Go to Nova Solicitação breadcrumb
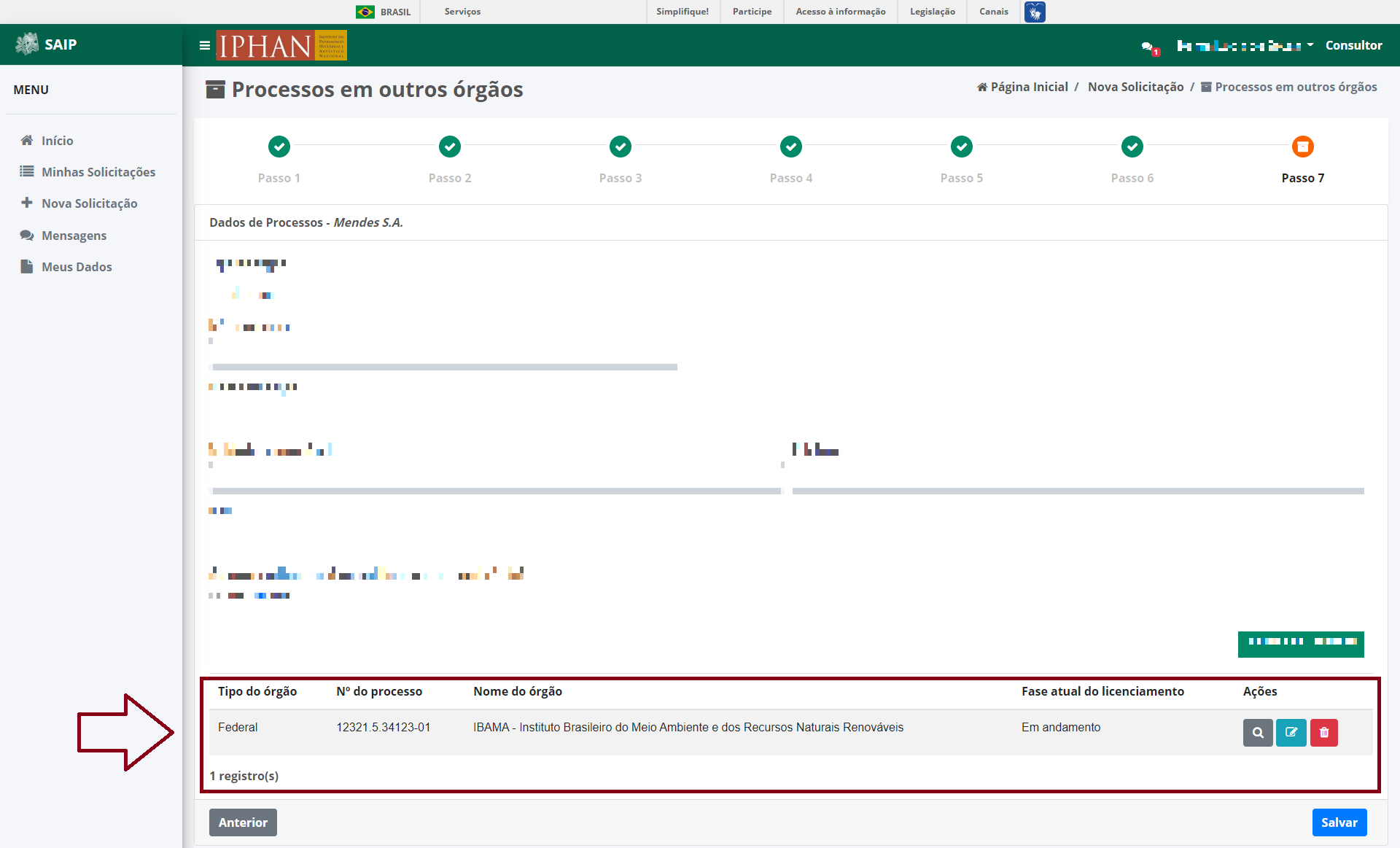The height and width of the screenshot is (848, 1400). (x=1135, y=87)
